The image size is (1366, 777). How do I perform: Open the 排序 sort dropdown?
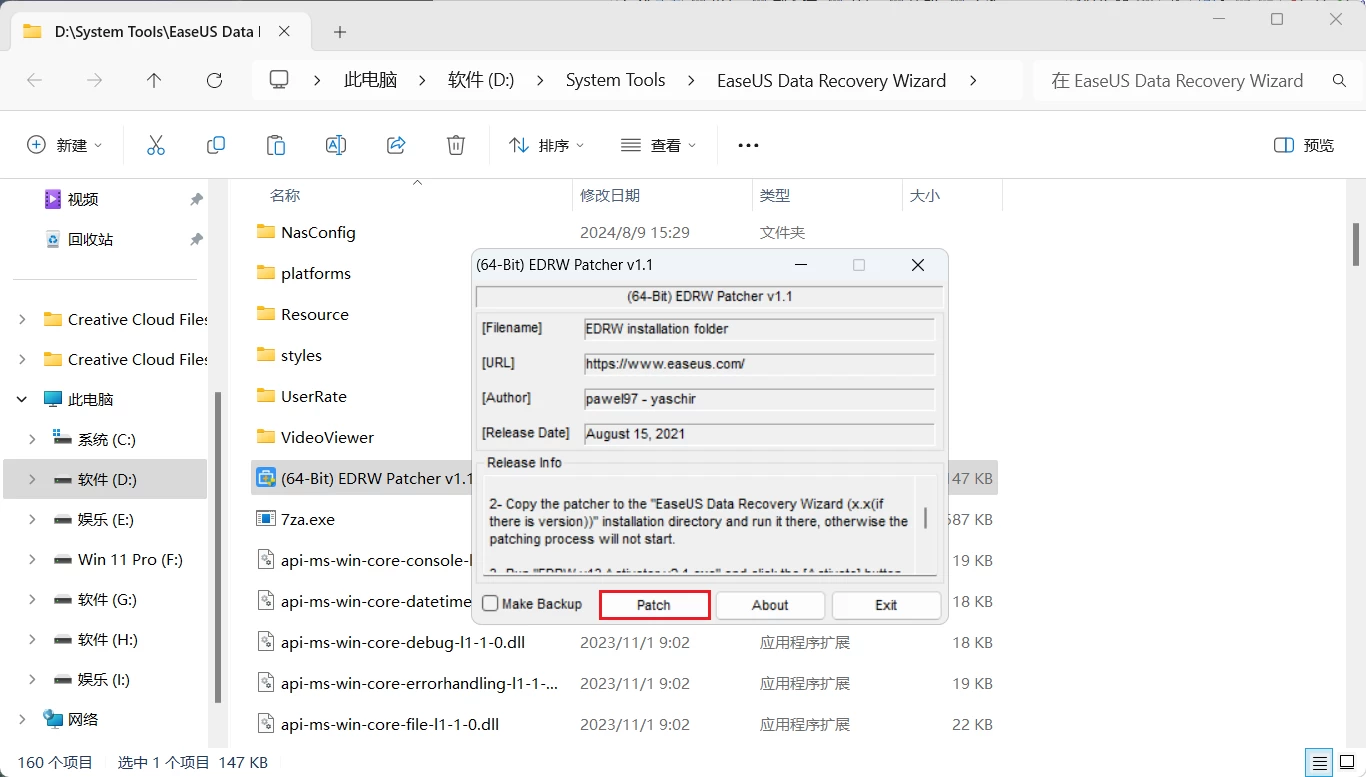pyautogui.click(x=546, y=145)
